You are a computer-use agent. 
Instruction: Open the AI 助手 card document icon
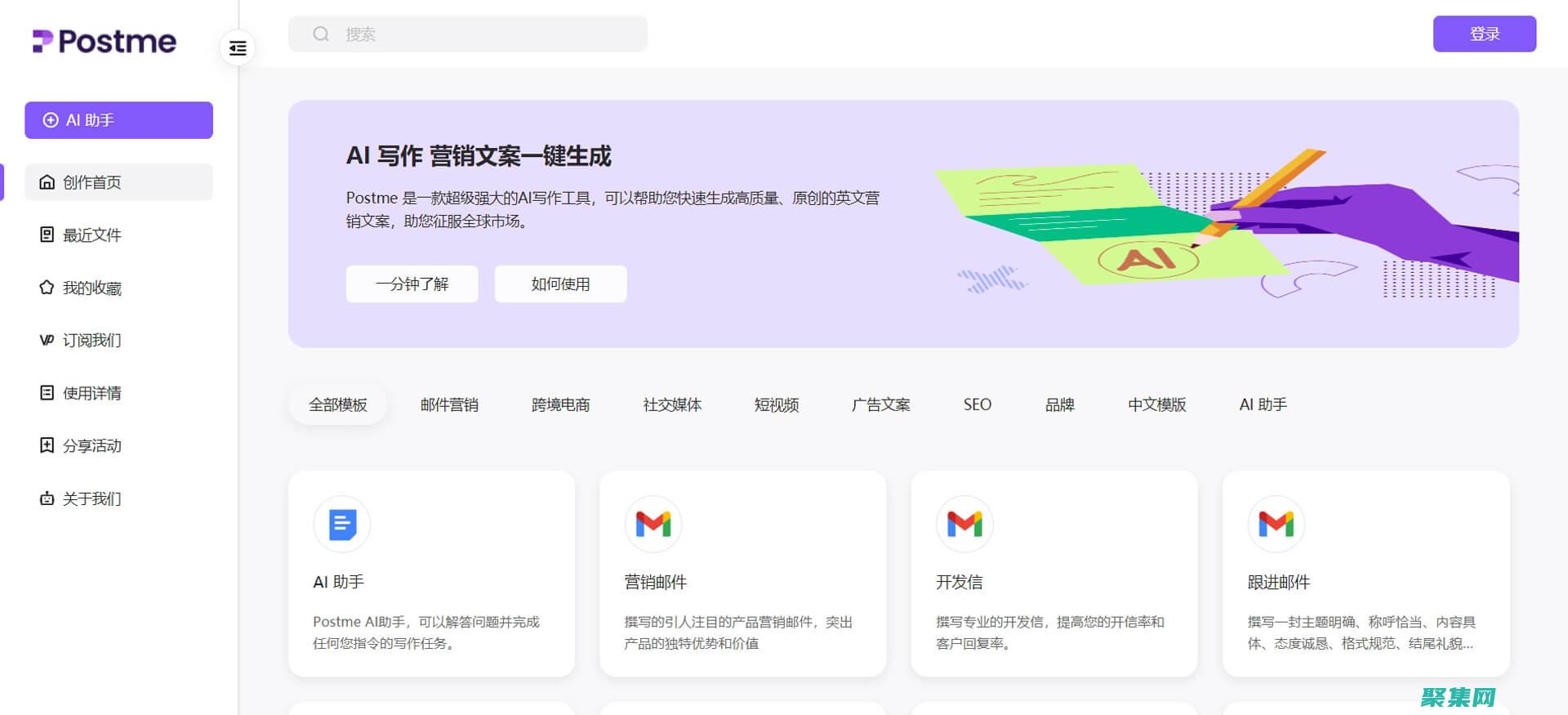[341, 524]
